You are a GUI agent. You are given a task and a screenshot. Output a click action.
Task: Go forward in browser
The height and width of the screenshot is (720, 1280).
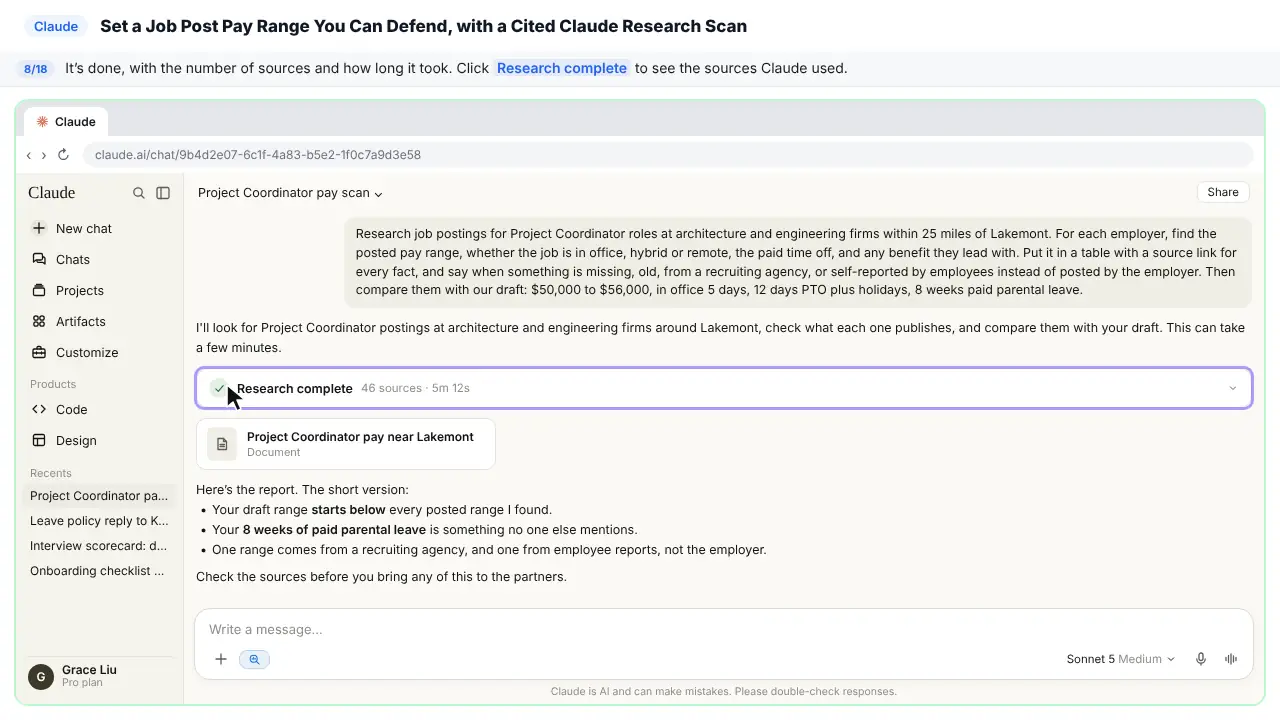pos(43,155)
